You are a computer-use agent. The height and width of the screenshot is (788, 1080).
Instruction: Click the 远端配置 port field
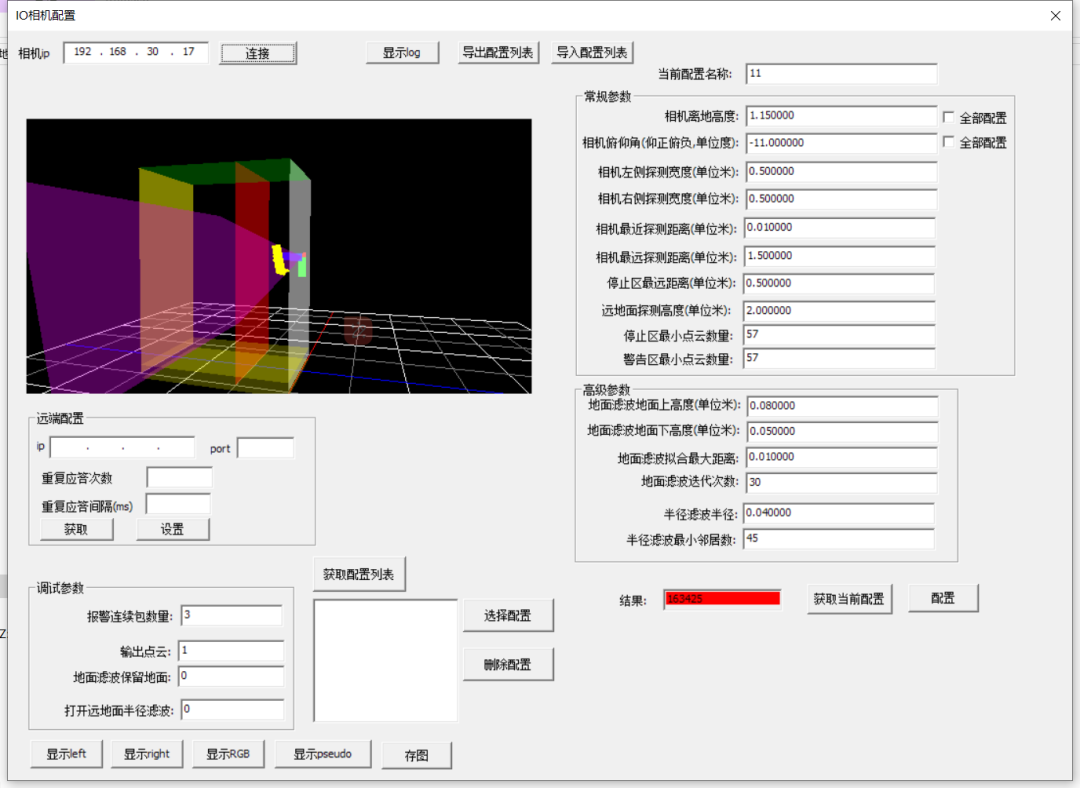pyautogui.click(x=265, y=448)
